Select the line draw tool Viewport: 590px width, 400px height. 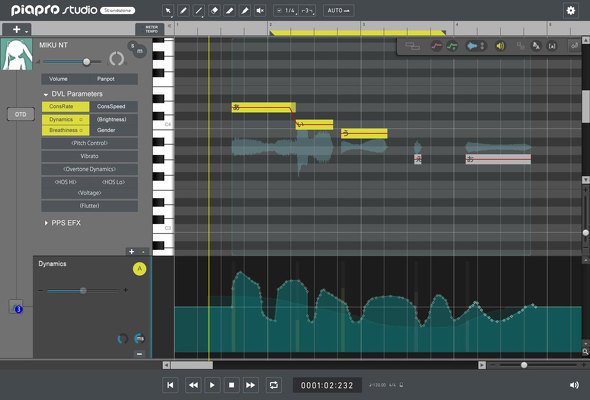(x=199, y=11)
